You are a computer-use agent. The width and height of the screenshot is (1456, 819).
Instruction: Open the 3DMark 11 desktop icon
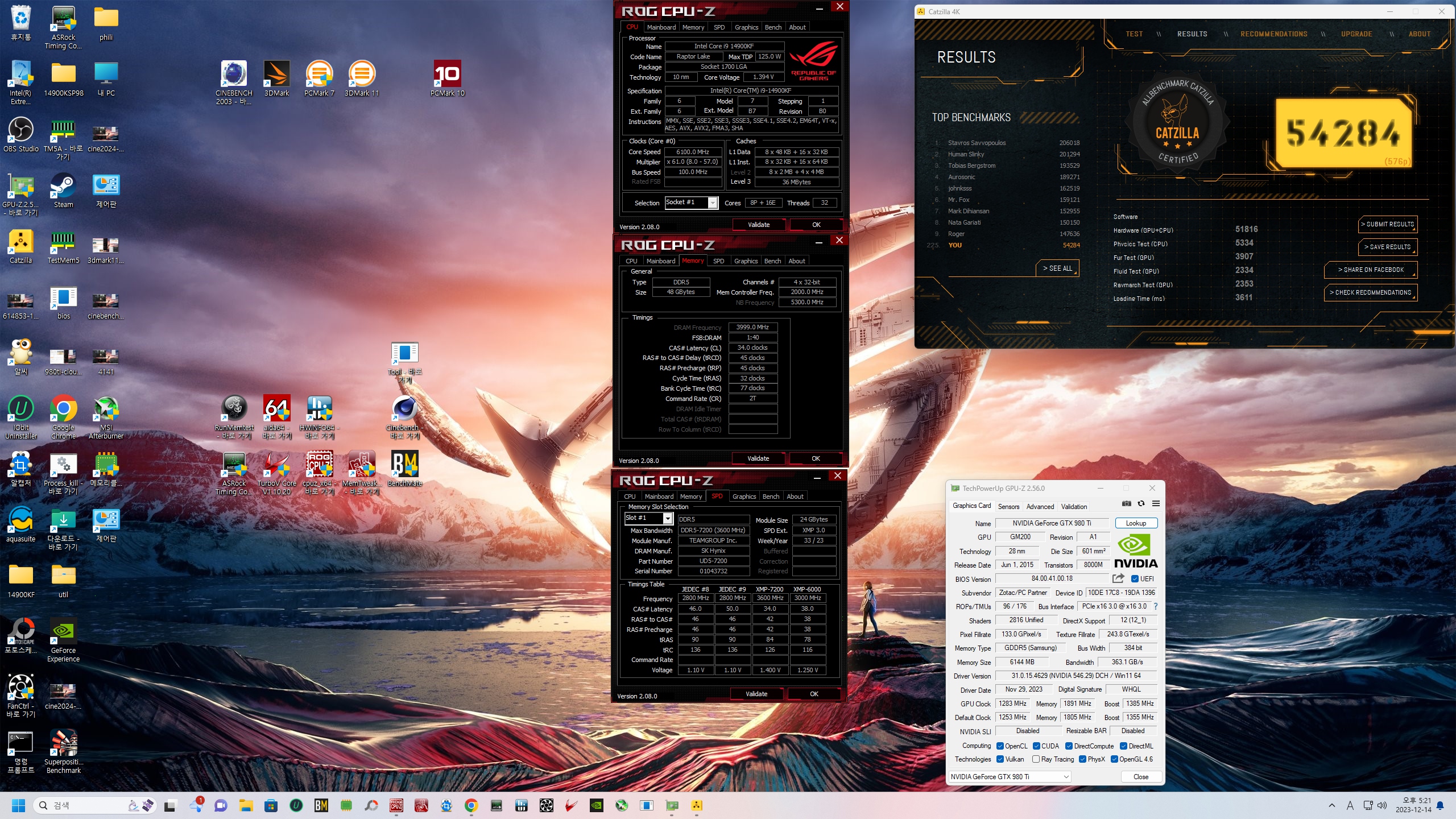point(362,78)
